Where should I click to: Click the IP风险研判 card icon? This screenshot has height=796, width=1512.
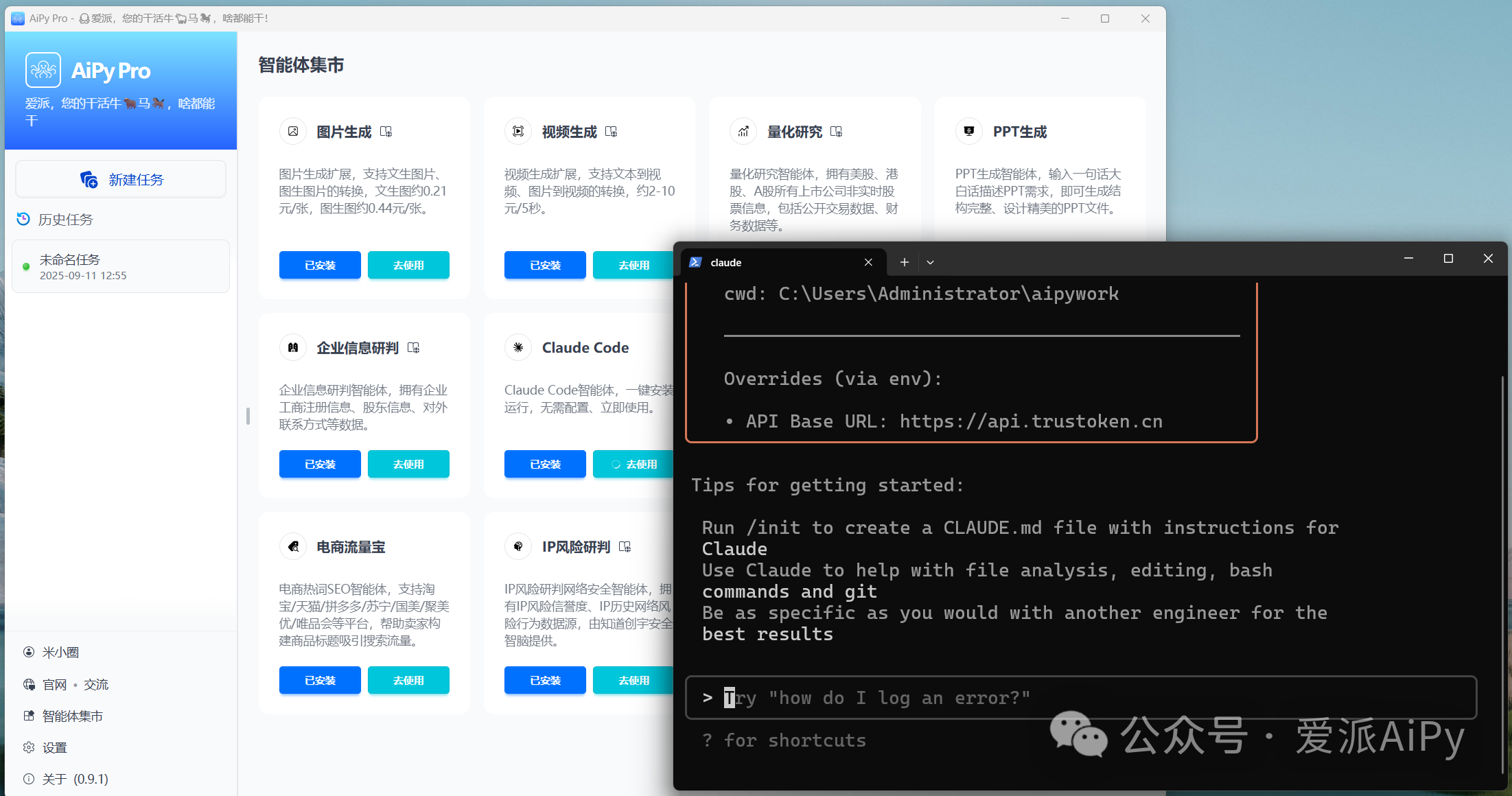pyautogui.click(x=518, y=546)
